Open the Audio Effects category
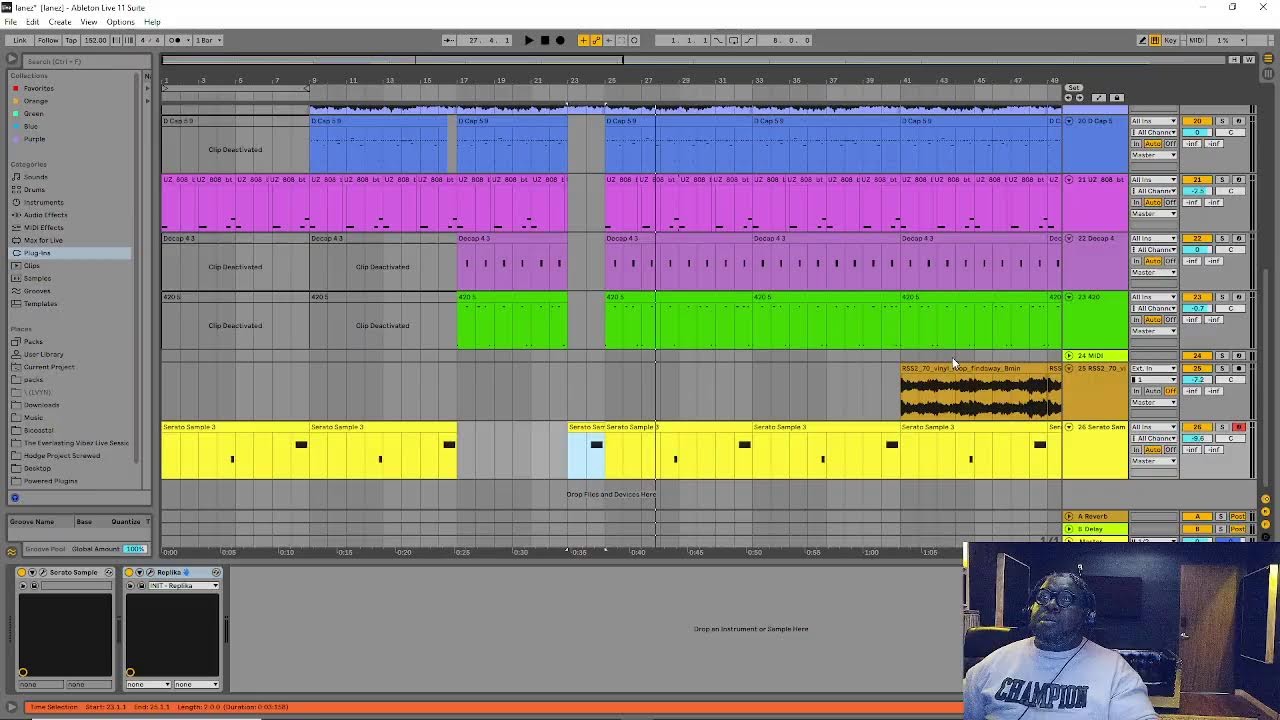The height and width of the screenshot is (720, 1280). (46, 215)
